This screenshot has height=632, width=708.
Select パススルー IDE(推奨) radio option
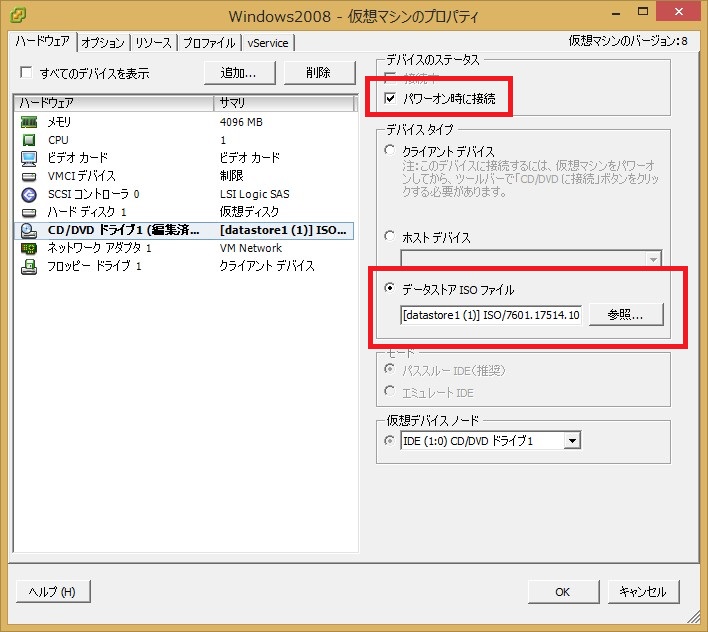(x=390, y=369)
